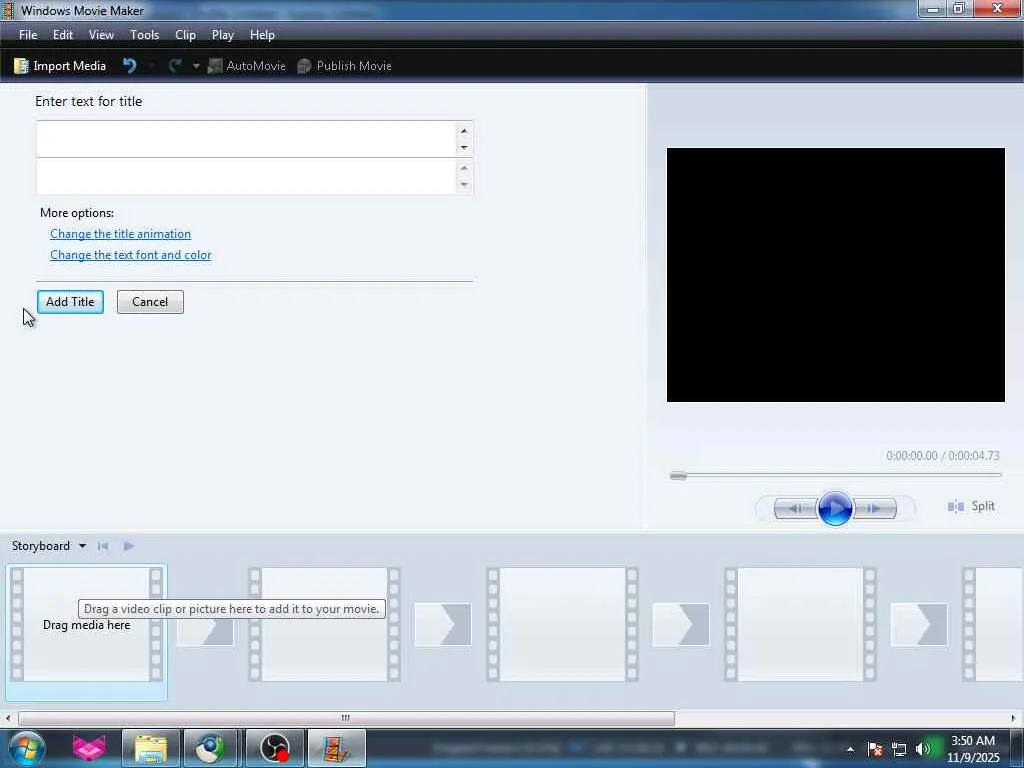Click the Action Center flag tray icon
The image size is (1024, 768).
coord(875,749)
